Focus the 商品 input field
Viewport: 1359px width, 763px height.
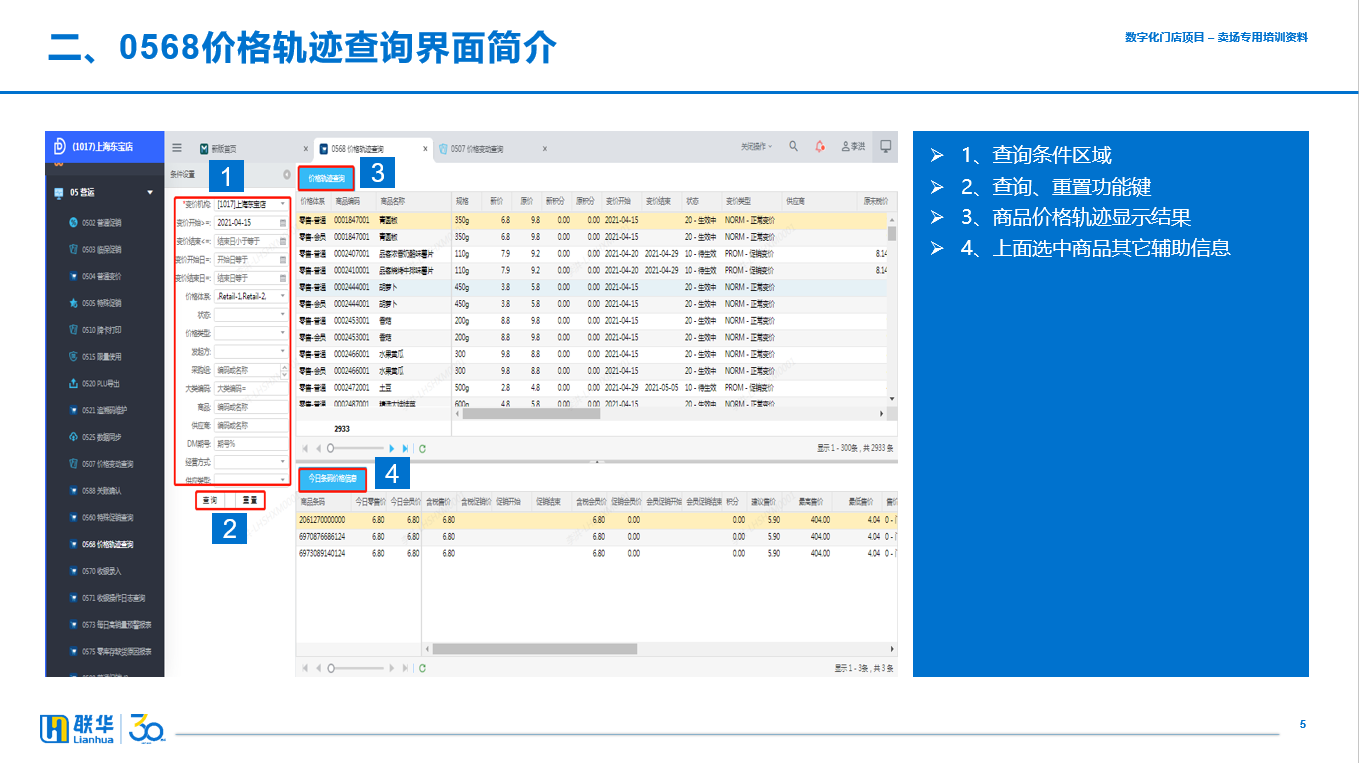(x=251, y=407)
